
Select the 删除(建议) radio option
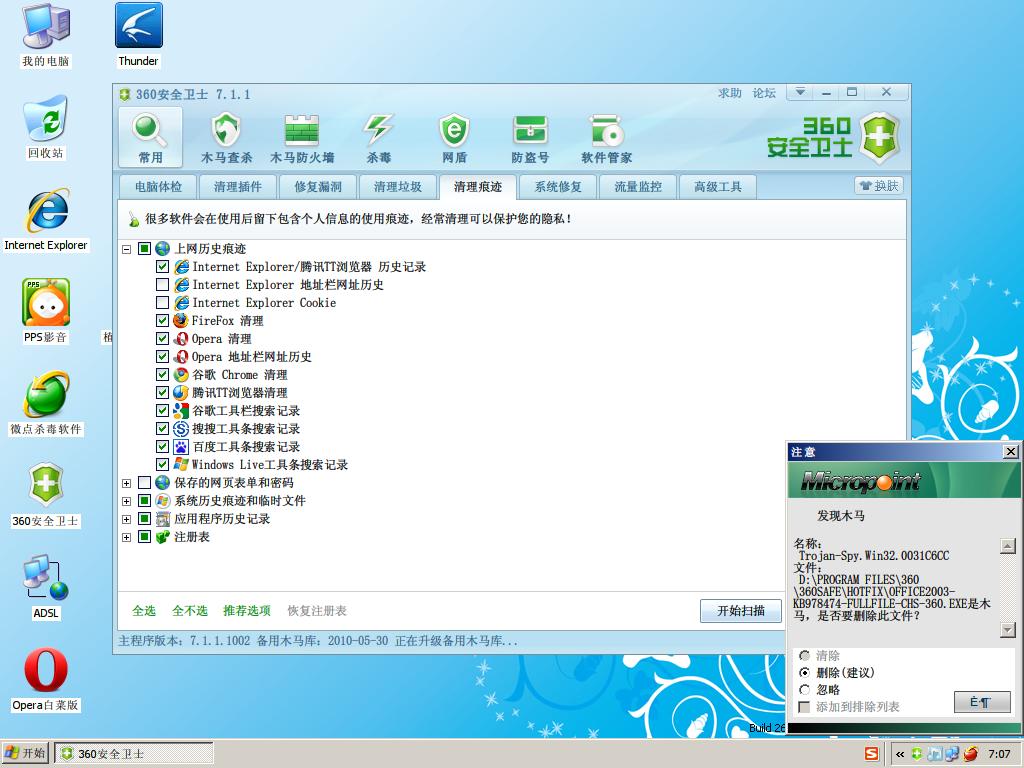pos(805,673)
